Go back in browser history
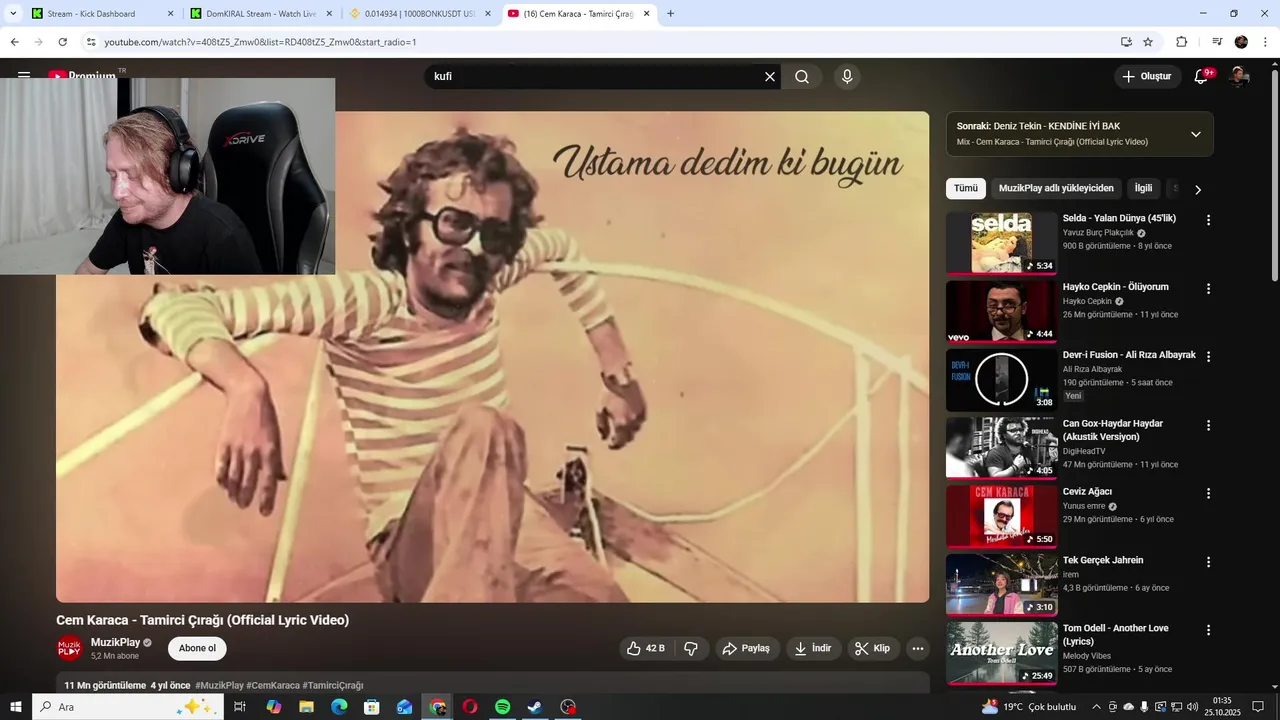Image resolution: width=1280 pixels, height=720 pixels. point(14,42)
